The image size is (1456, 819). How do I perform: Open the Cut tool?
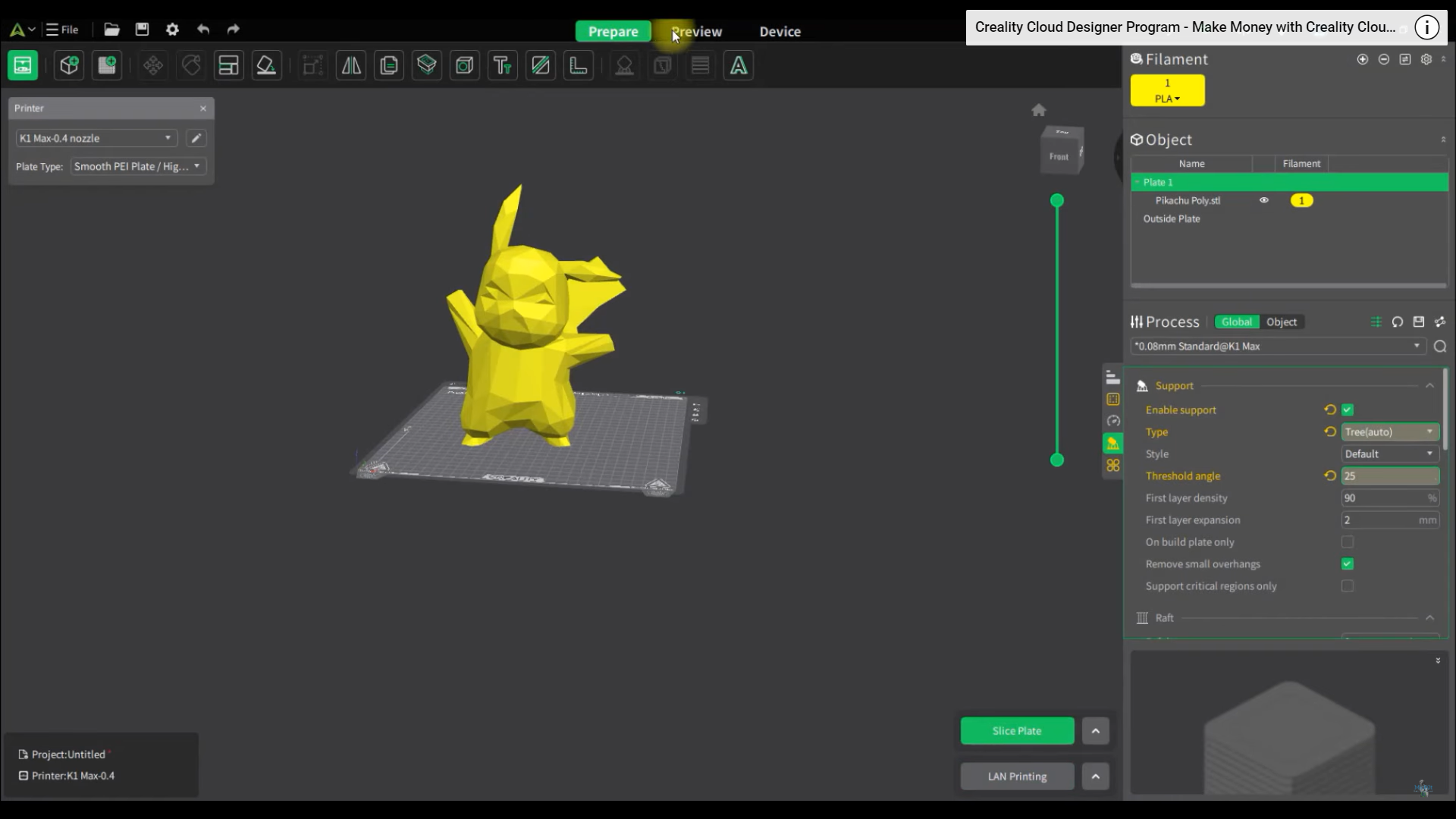click(427, 66)
